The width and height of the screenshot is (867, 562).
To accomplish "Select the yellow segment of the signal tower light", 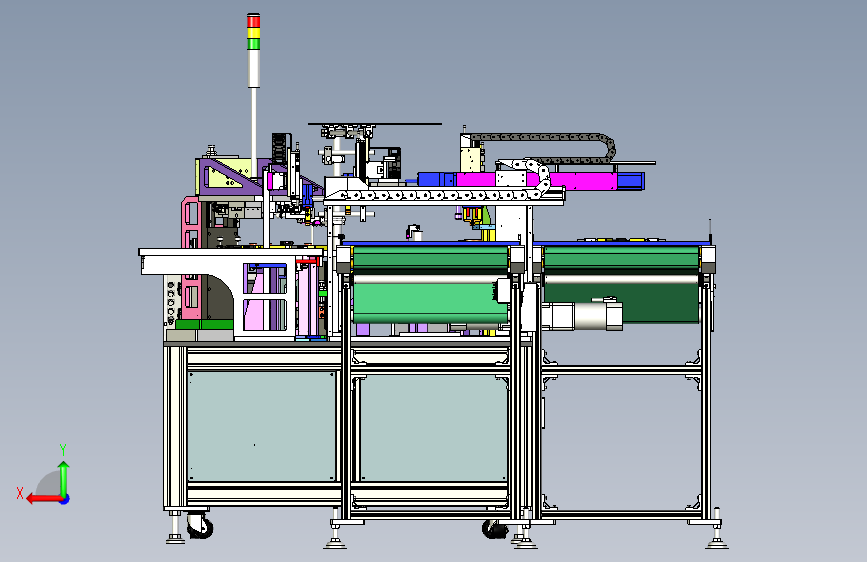I will click(x=253, y=33).
